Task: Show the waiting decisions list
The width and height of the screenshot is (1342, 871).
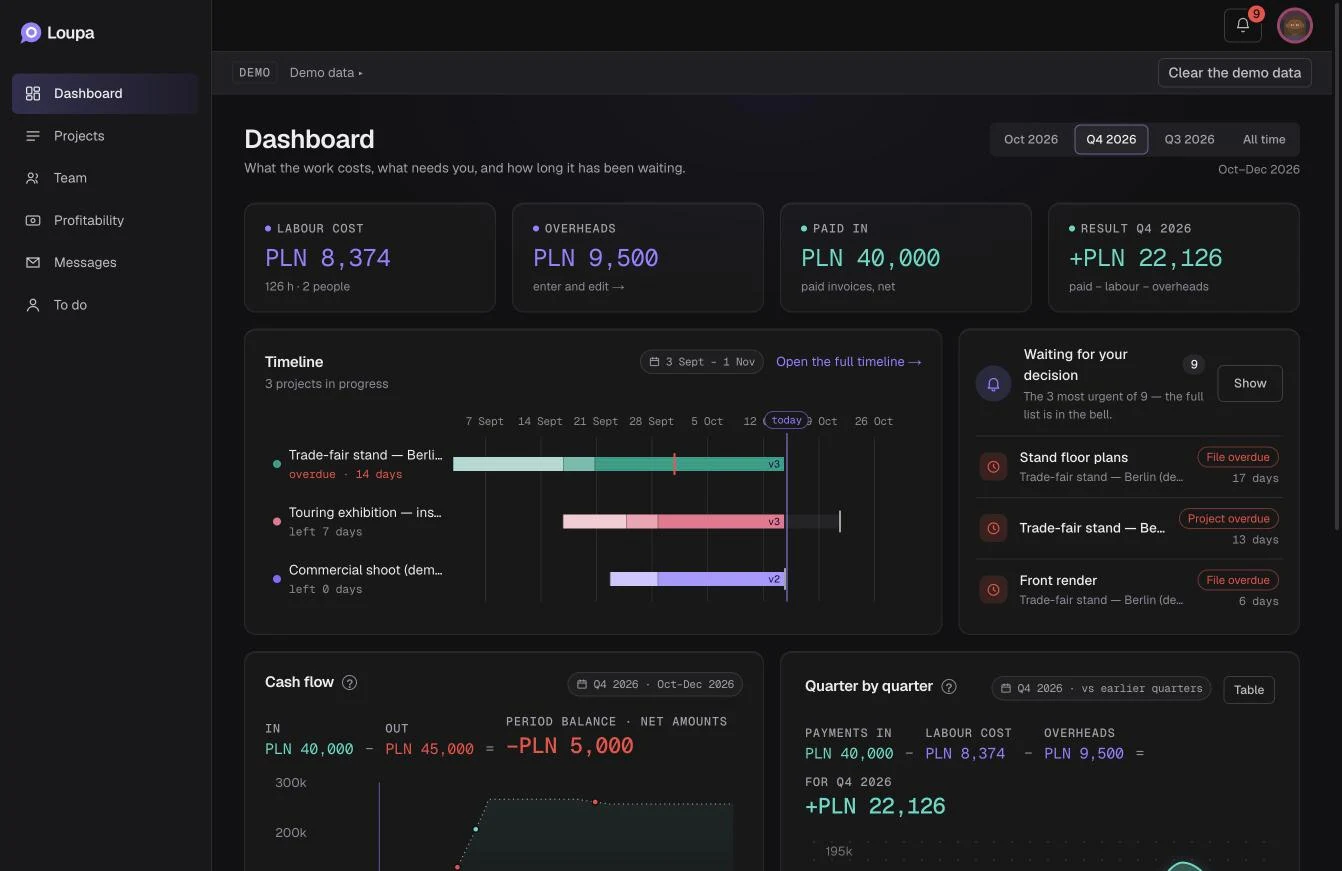Action: click(1250, 383)
